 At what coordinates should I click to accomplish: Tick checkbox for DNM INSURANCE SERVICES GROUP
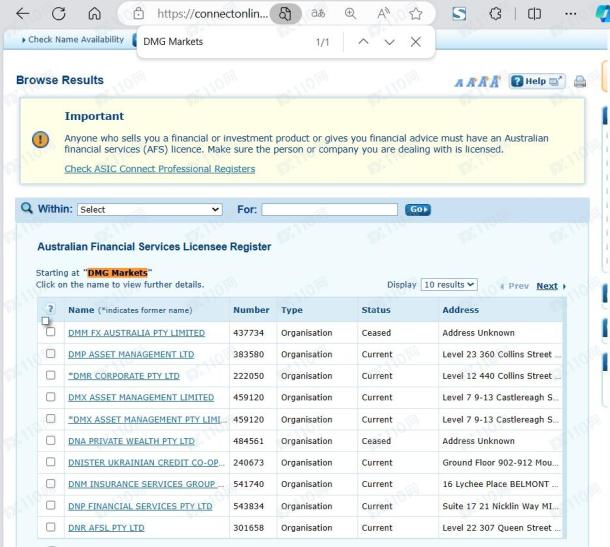coord(51,484)
